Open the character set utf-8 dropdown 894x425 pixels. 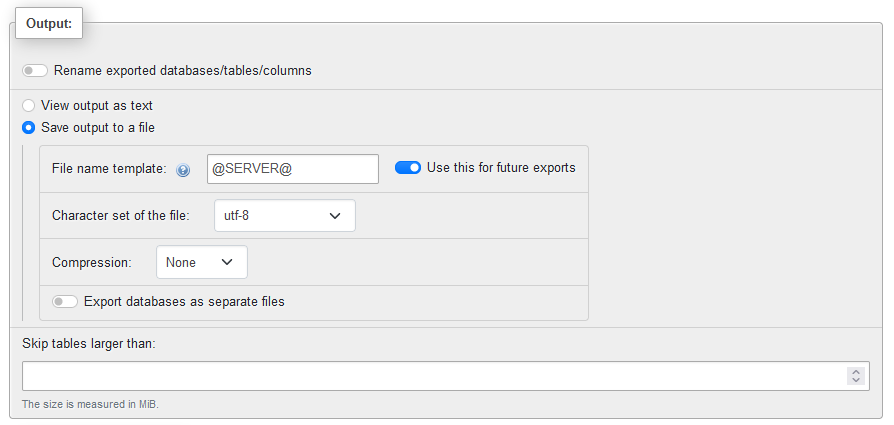tap(285, 216)
